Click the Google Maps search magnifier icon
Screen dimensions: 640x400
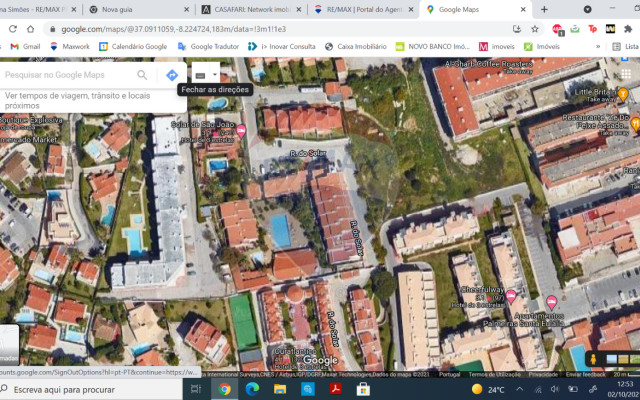pos(143,75)
